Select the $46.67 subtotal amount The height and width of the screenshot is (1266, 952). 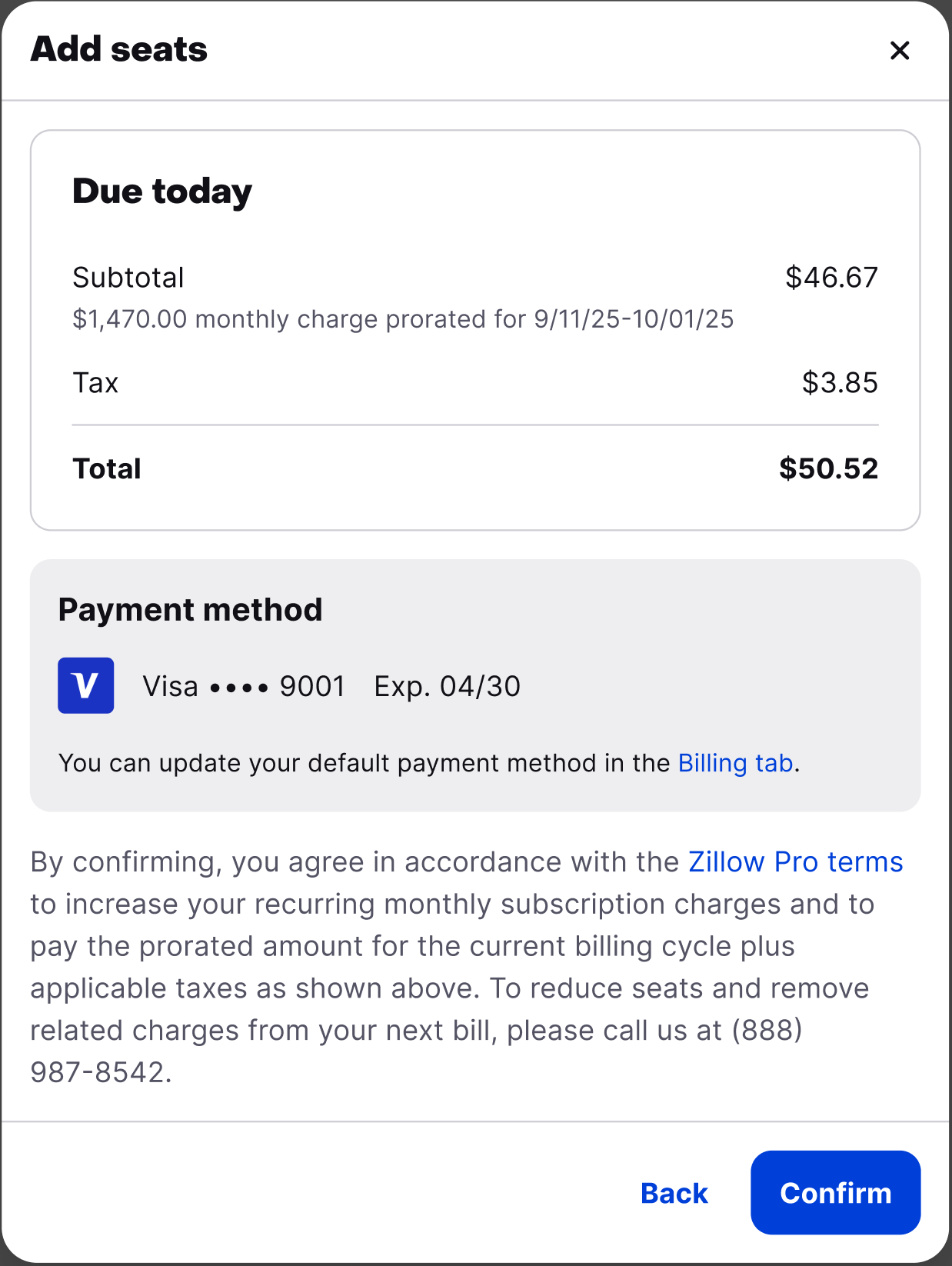tap(831, 278)
